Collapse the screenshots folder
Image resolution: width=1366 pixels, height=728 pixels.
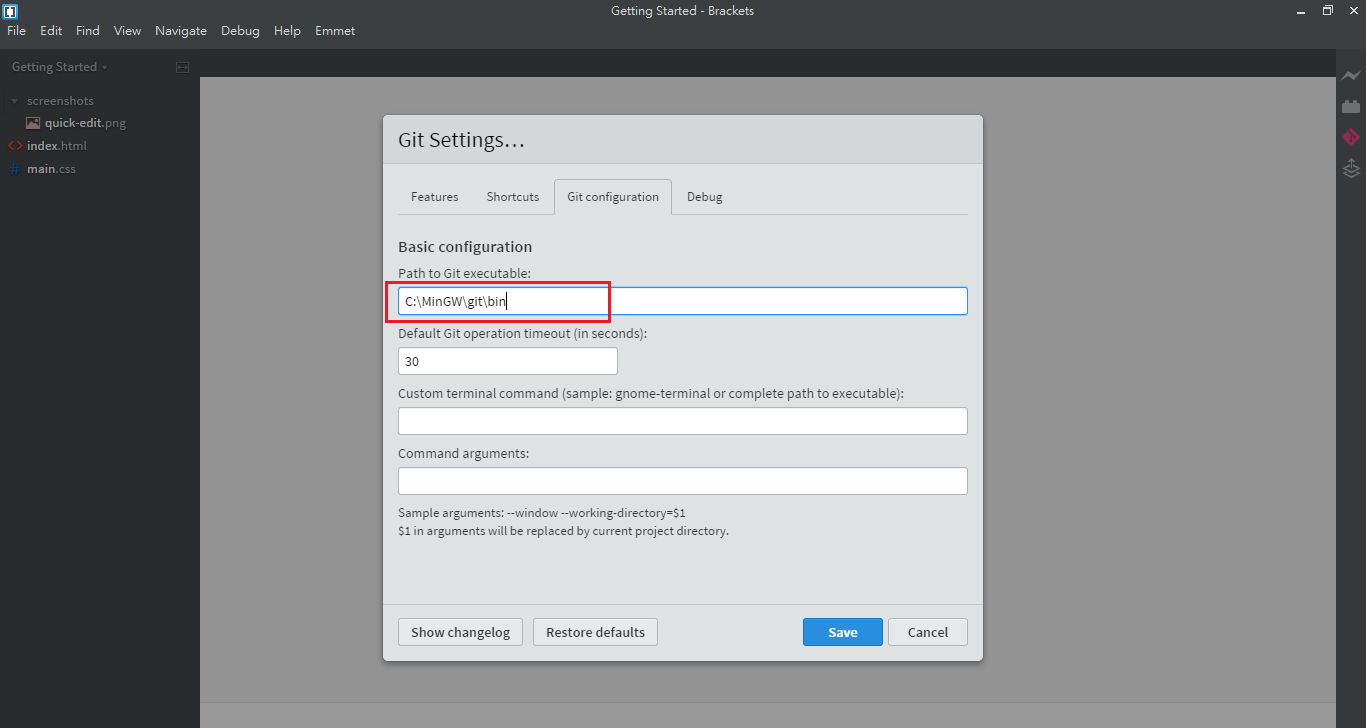point(15,101)
